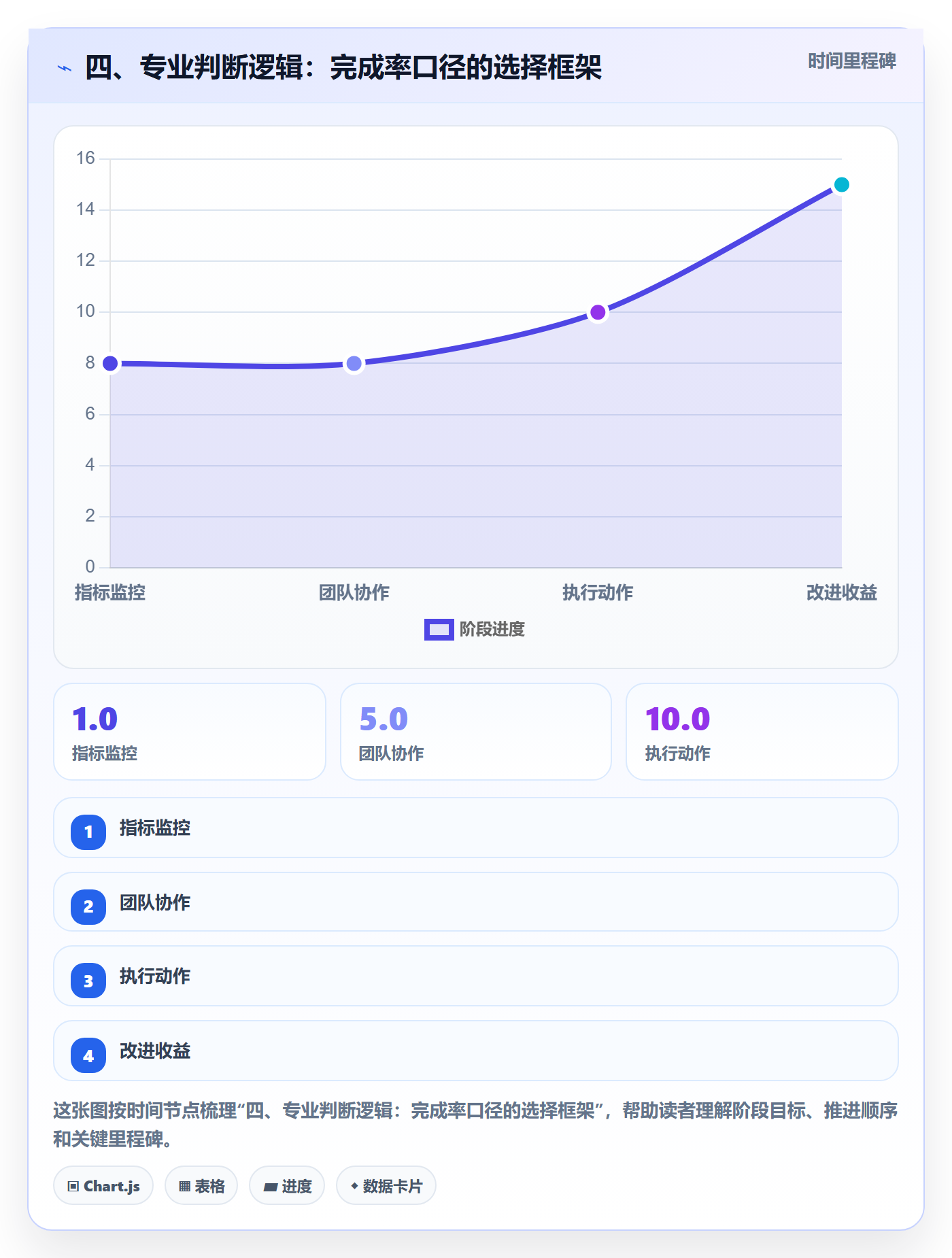Click the number 2 badge in the list
Image resolution: width=952 pixels, height=1258 pixels.
[x=88, y=906]
